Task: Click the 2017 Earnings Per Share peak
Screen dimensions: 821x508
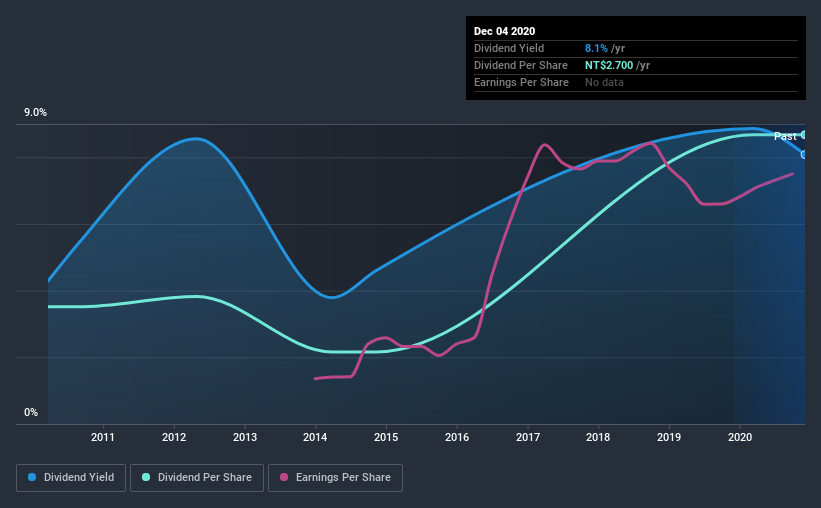Action: [545, 145]
